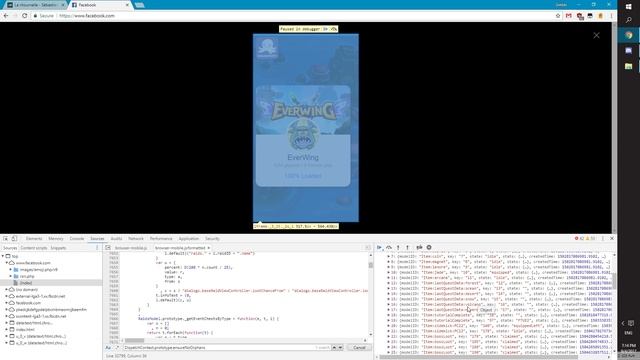Switch to the Console tab
Screen dimensions: 640x360
(x=77, y=238)
